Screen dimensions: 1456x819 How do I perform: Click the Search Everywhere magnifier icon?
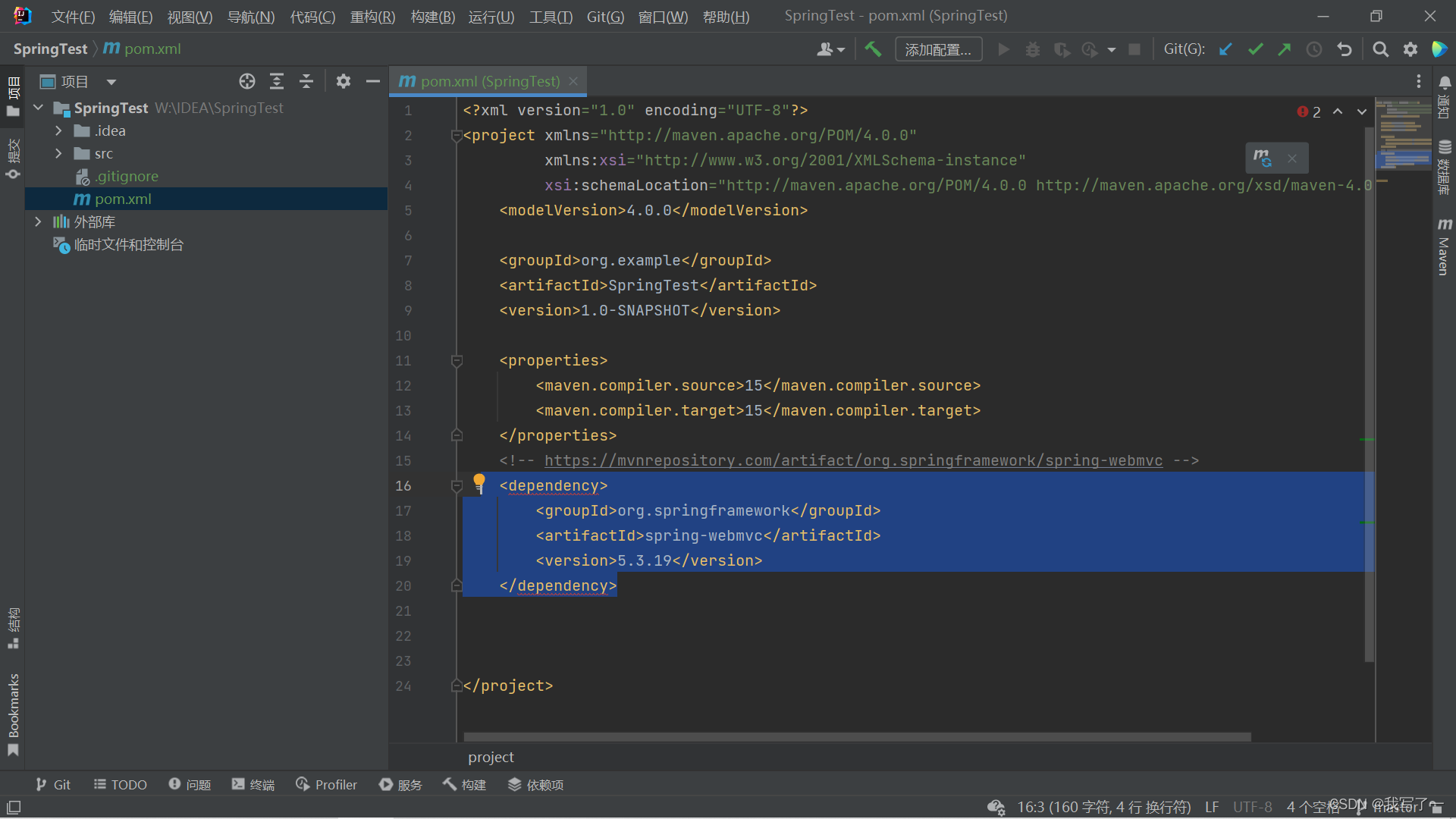point(1380,49)
